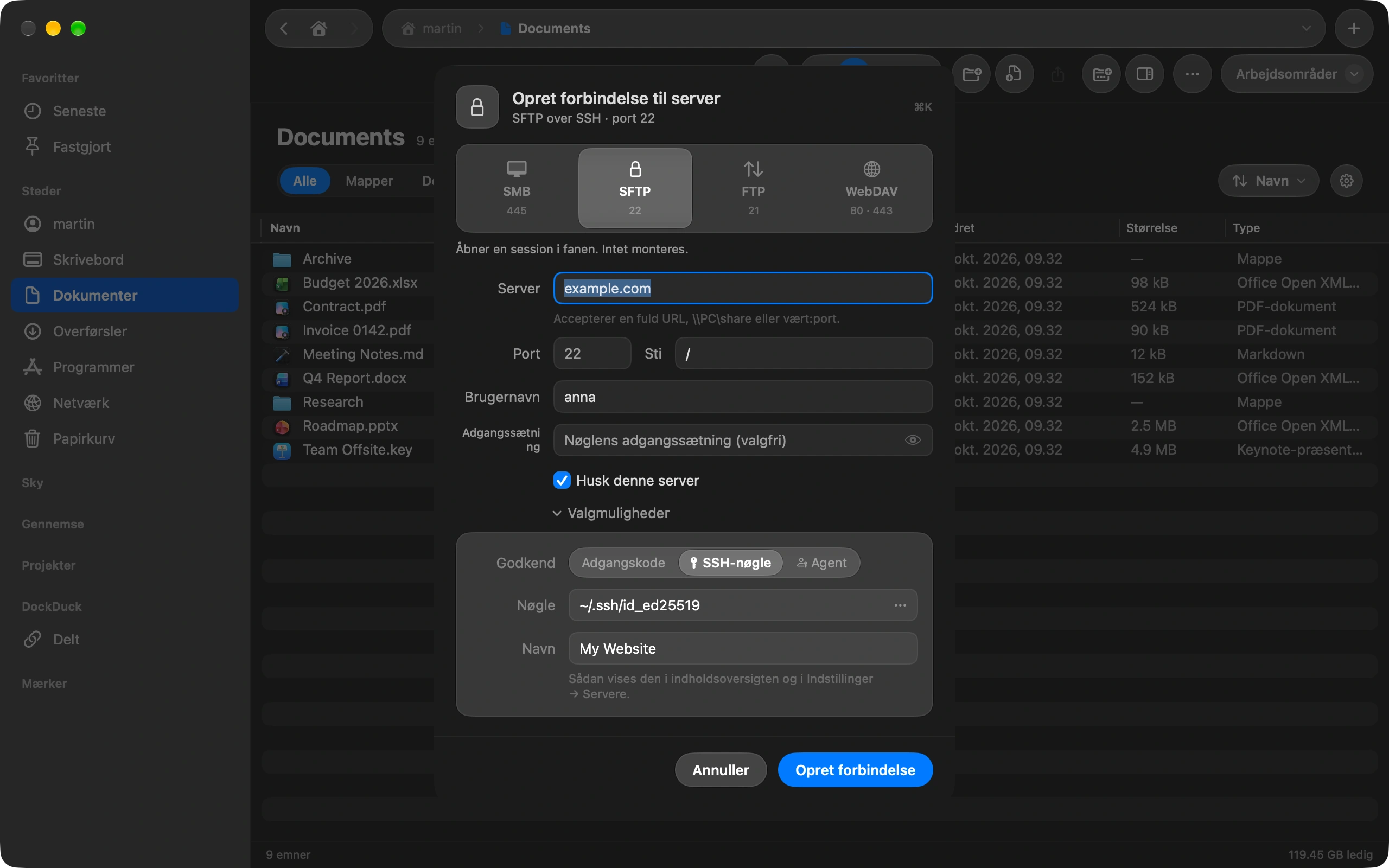
Task: Click into the Port field
Action: click(592, 353)
